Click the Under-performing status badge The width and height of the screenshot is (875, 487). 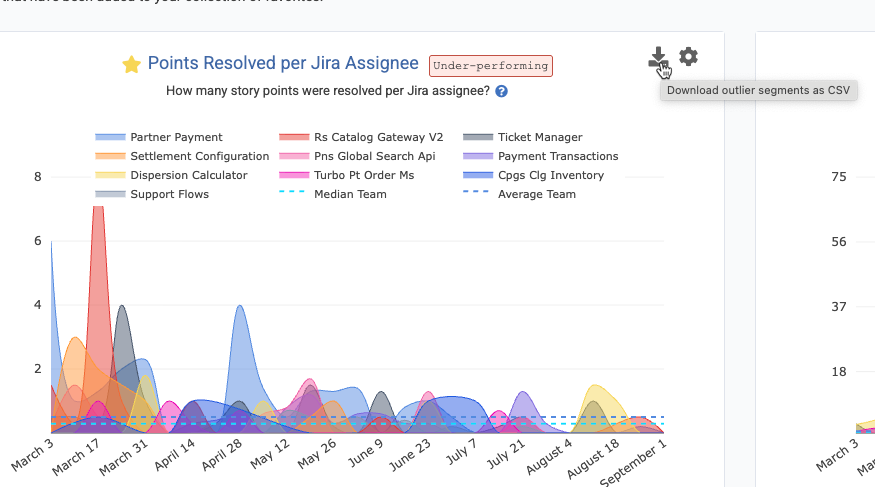(491, 66)
